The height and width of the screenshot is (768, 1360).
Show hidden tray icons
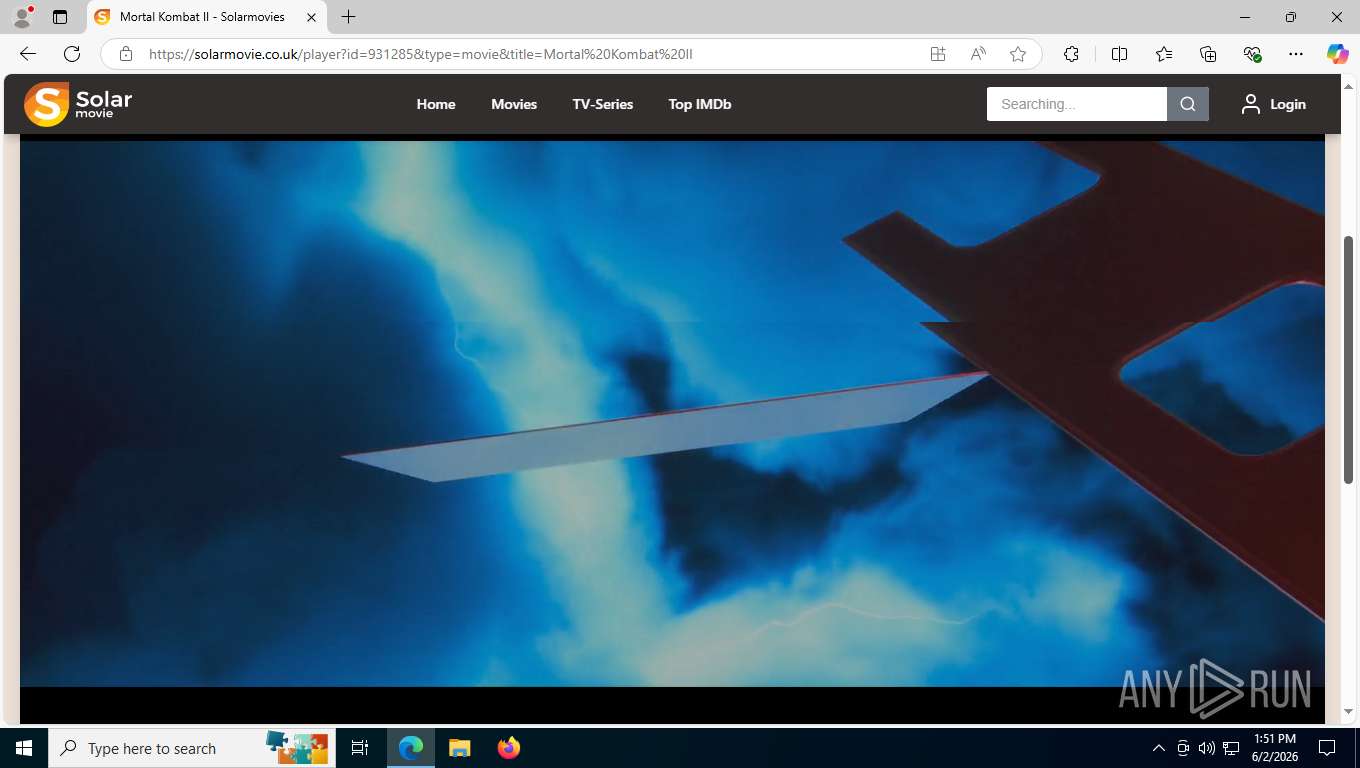click(1159, 748)
